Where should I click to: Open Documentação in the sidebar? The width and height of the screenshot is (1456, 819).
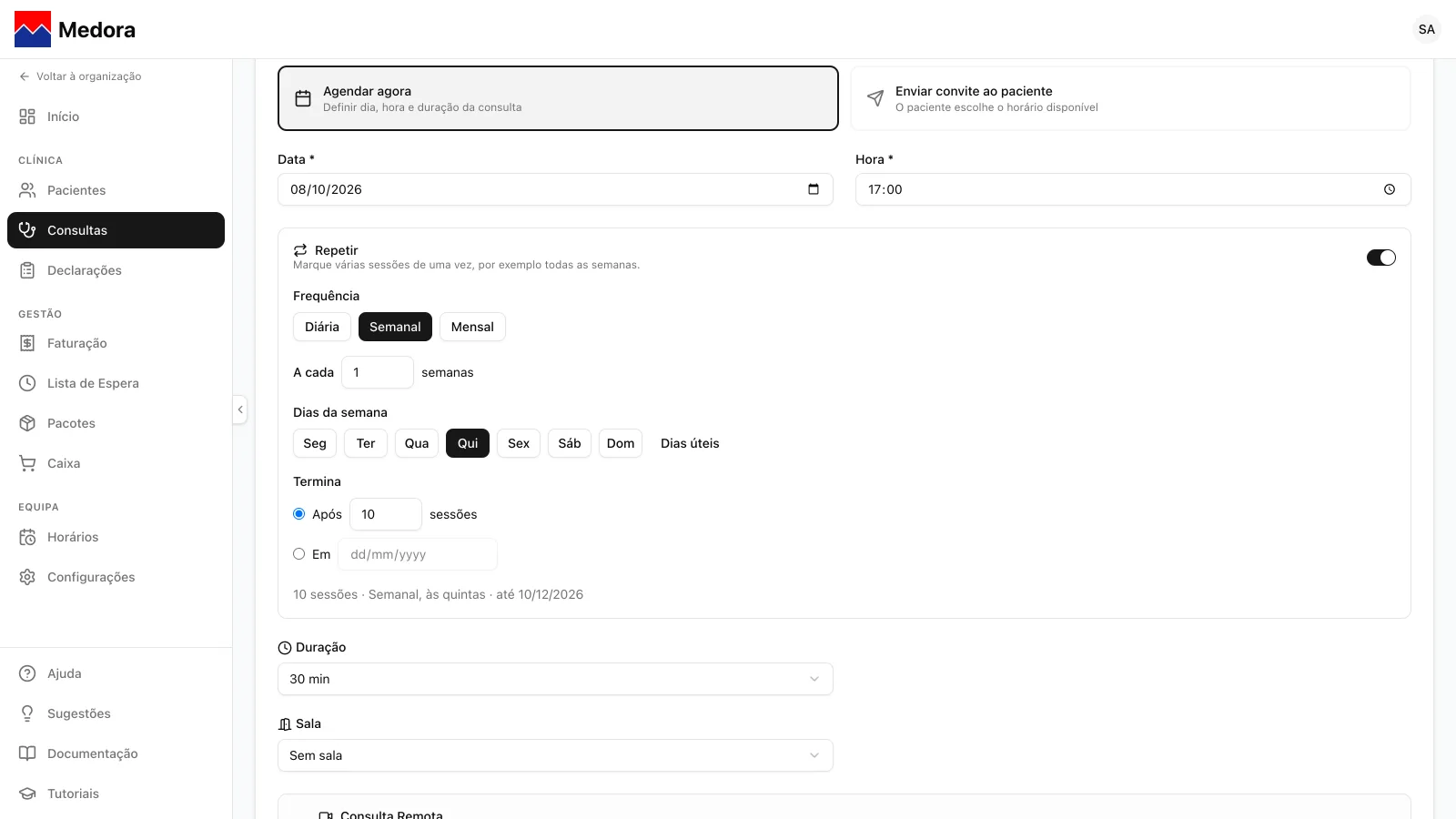click(116, 753)
